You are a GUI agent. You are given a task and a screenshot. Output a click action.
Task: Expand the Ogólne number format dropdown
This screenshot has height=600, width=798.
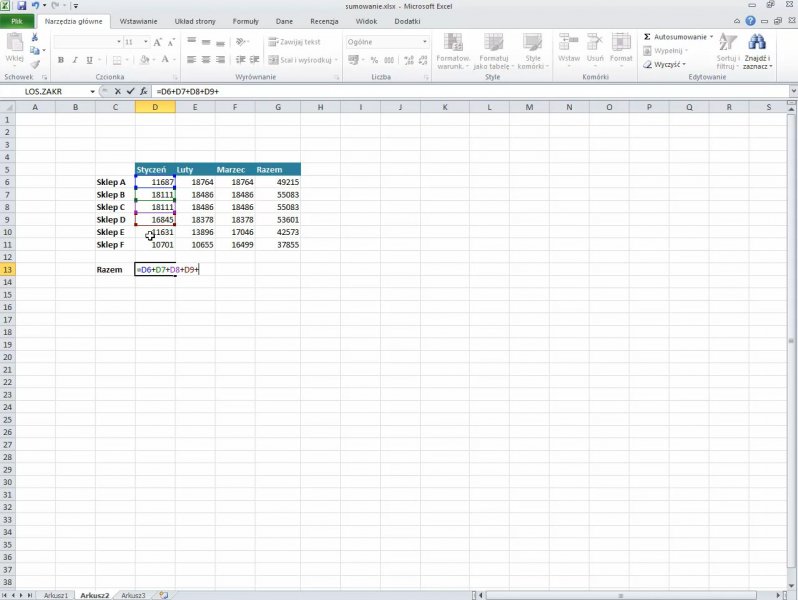pyautogui.click(x=425, y=42)
